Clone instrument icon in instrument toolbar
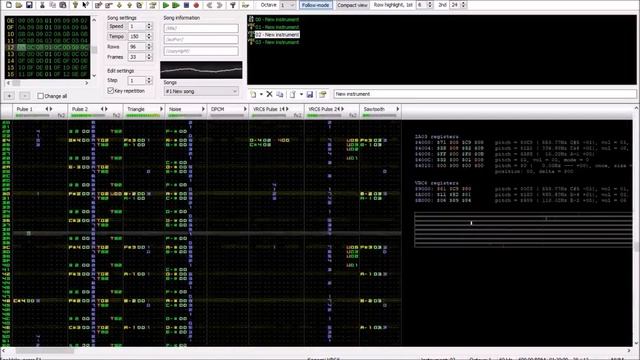The width and height of the screenshot is (640, 360). [x=280, y=94]
